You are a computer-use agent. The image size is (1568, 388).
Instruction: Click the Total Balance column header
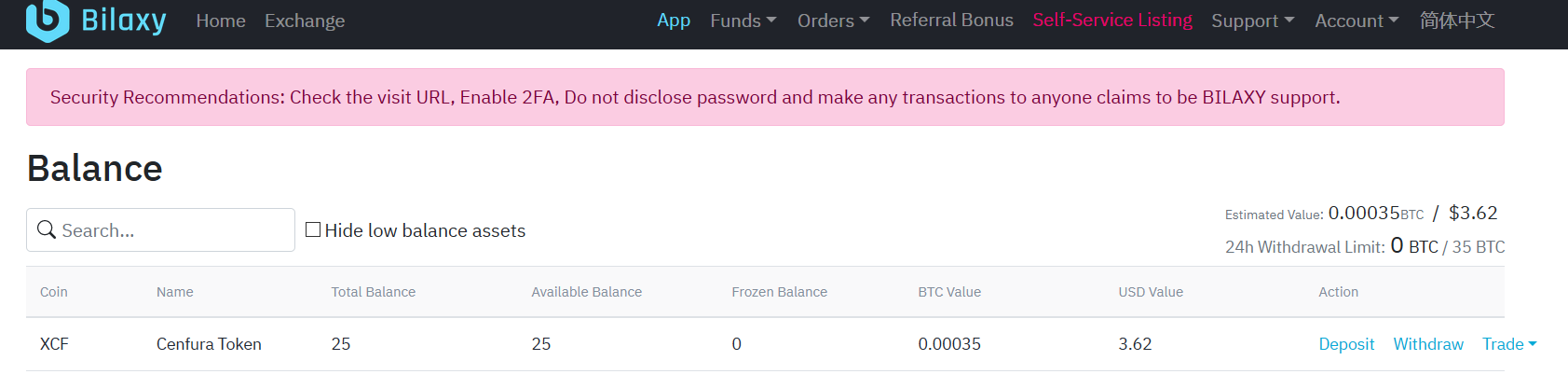click(374, 292)
